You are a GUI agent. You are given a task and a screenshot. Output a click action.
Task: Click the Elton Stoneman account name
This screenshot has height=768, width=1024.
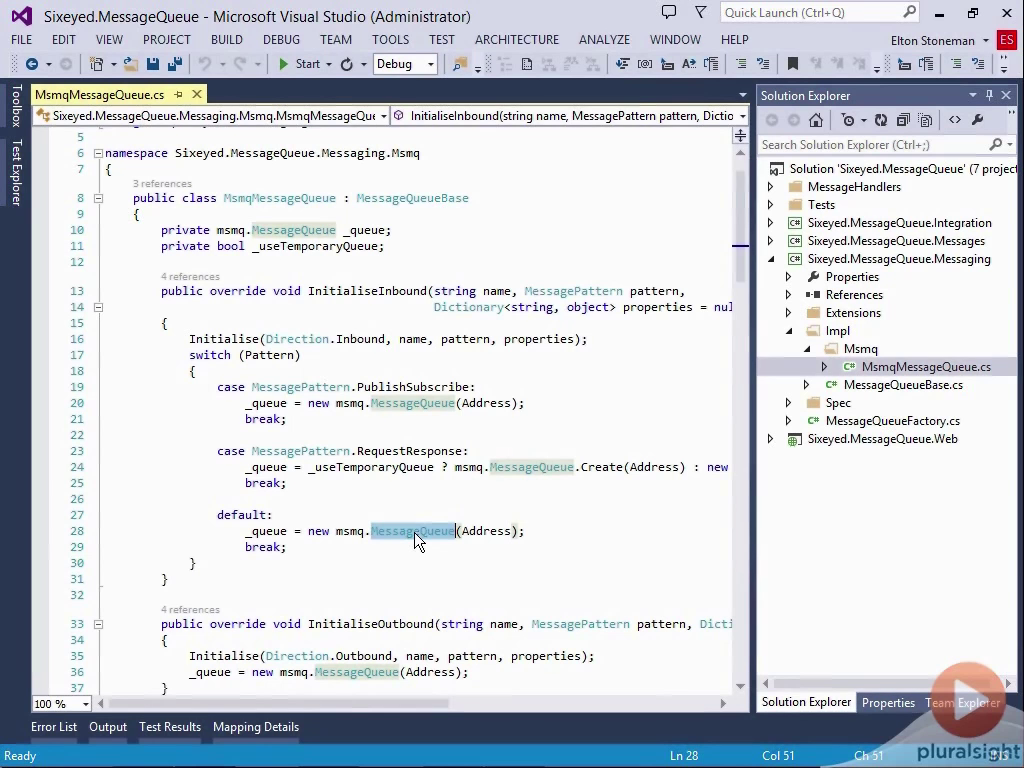click(933, 40)
